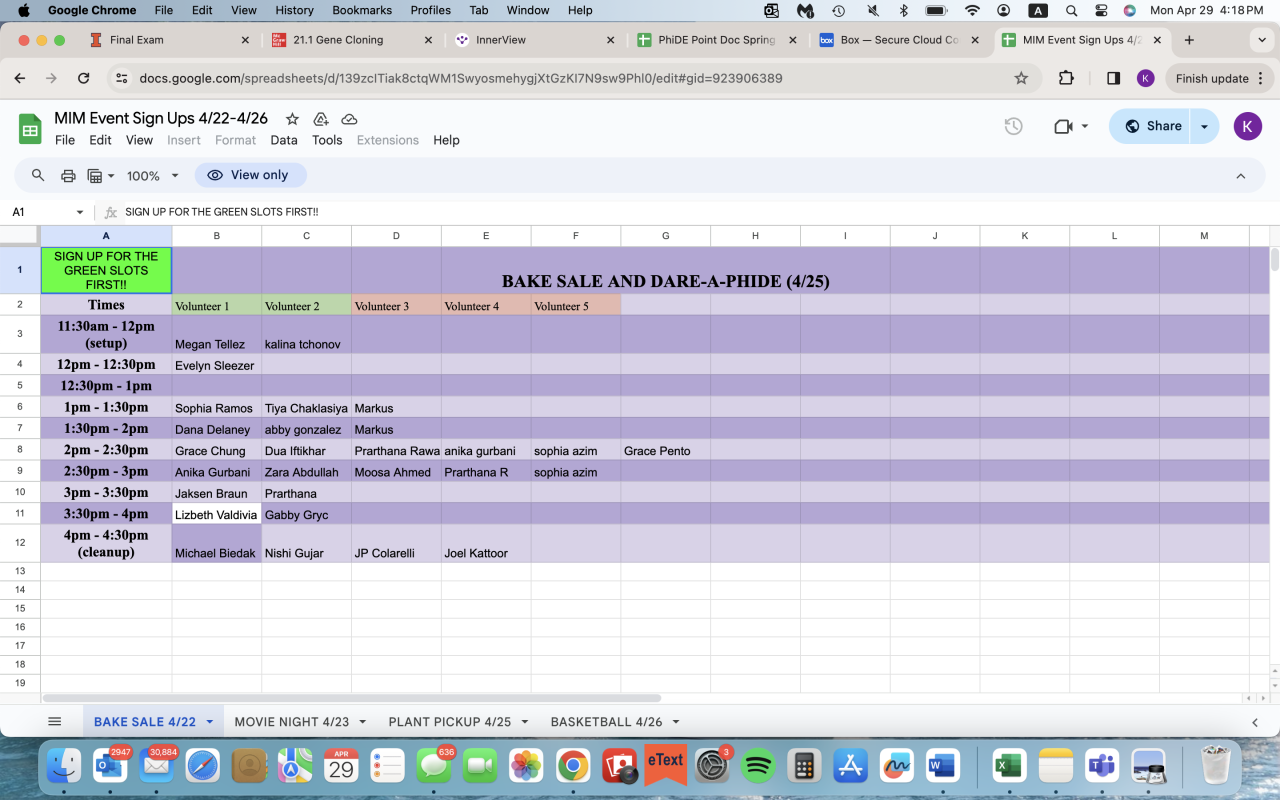Open the View only mode pill

[250, 175]
